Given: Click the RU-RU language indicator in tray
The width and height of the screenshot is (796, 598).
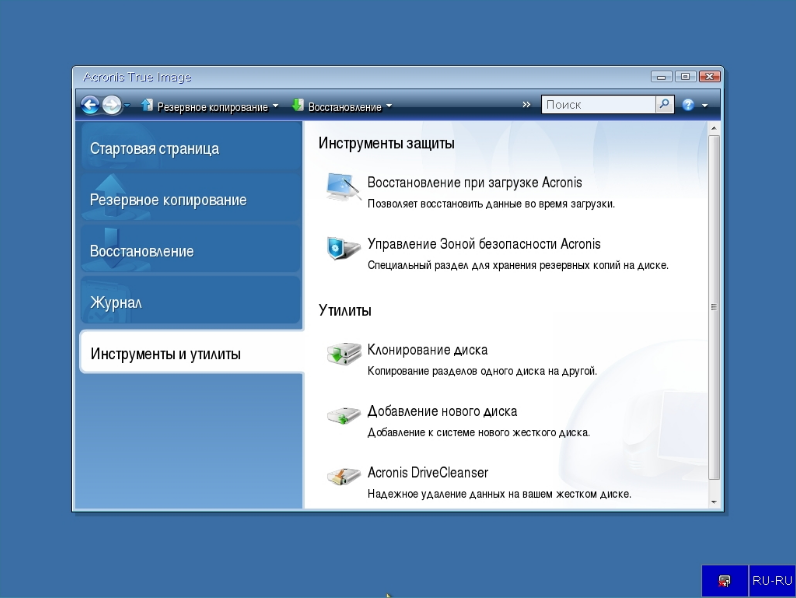Looking at the screenshot, I should coord(772,580).
